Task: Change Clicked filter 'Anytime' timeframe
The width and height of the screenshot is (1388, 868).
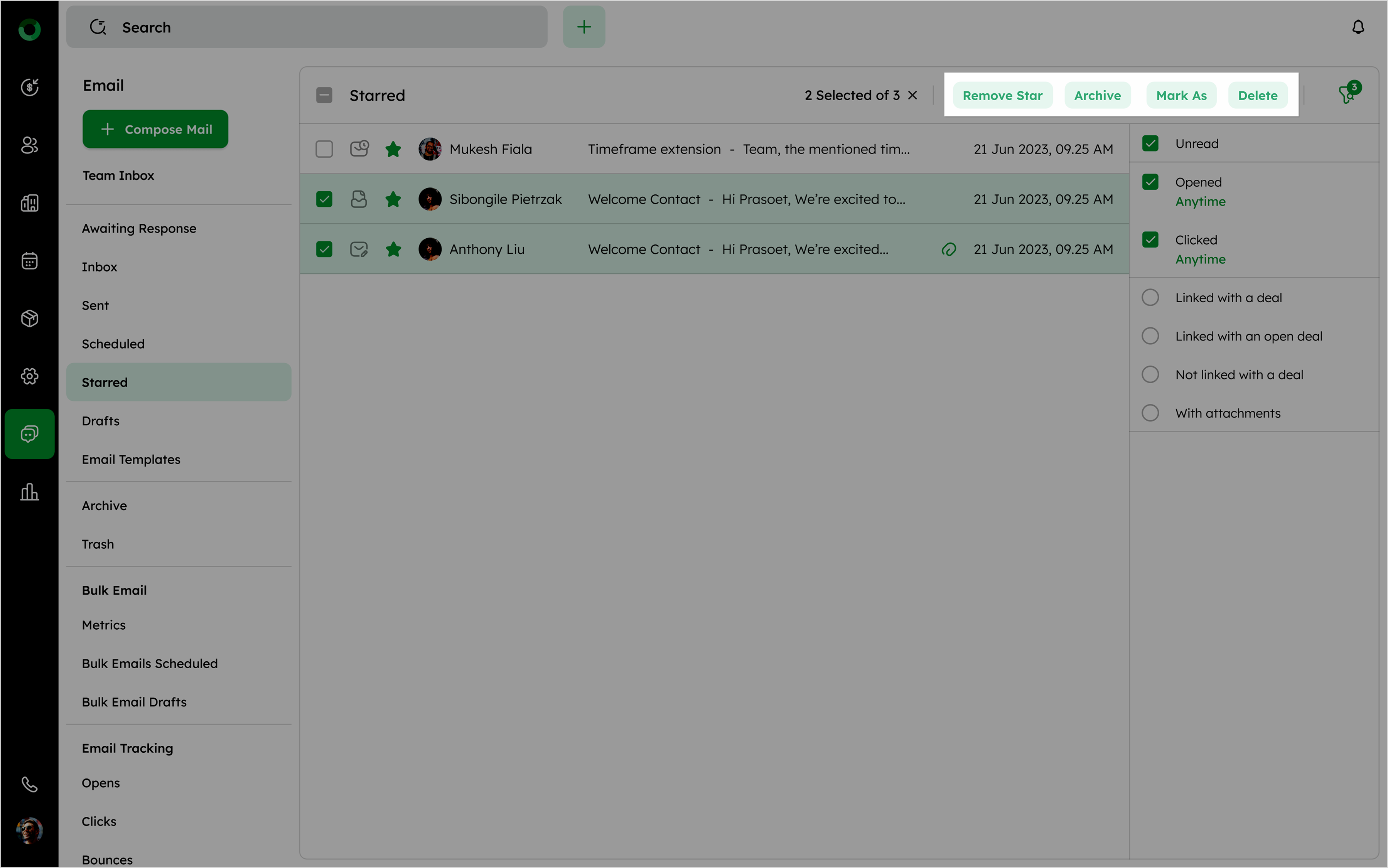Action: tap(1200, 260)
